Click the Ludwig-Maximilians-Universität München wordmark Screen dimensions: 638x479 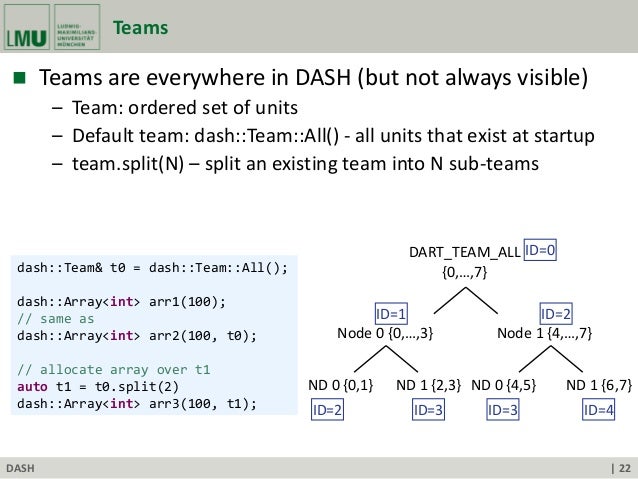pyautogui.click(x=77, y=27)
